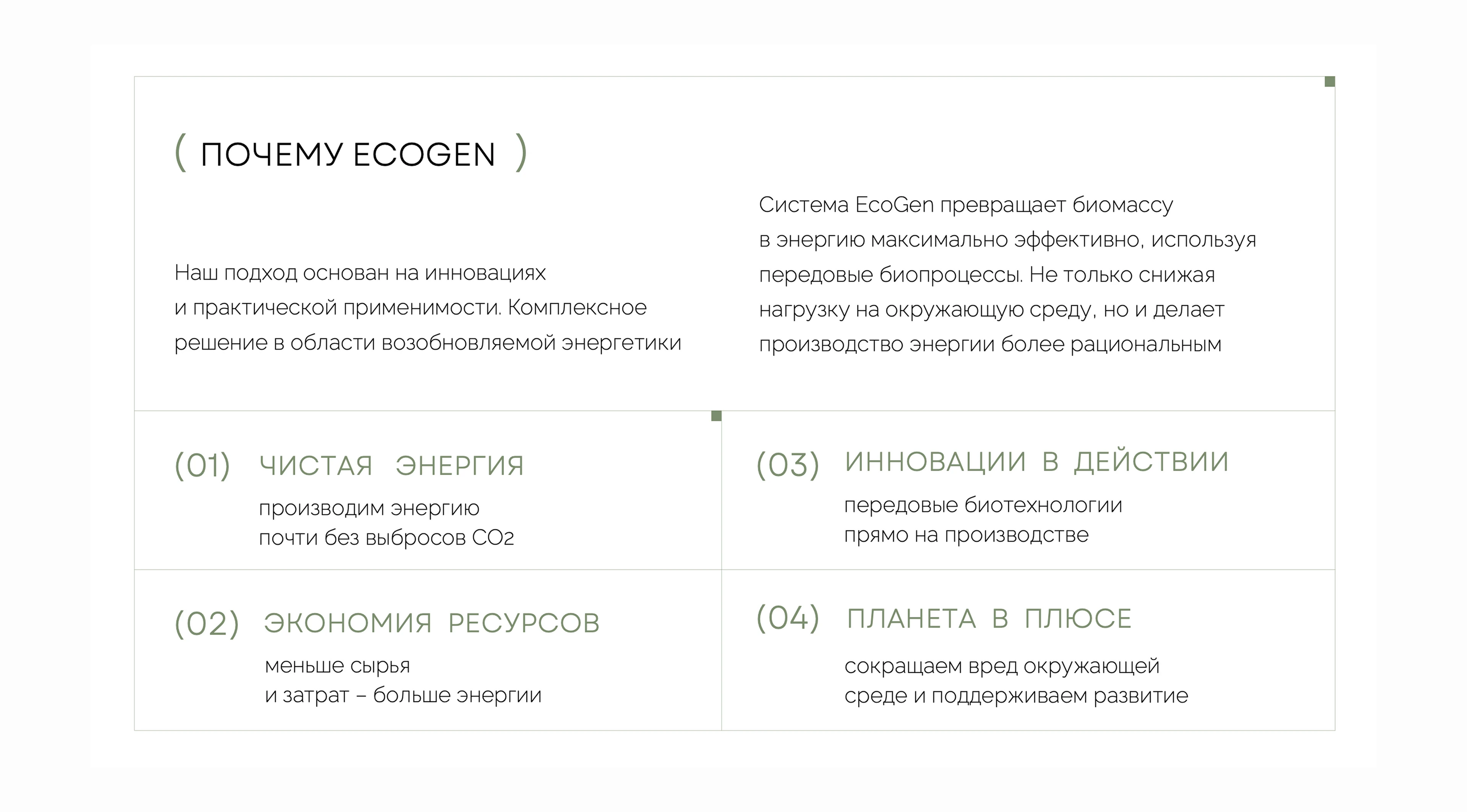
Task: Click the closing green bracket after ECOGEN
Action: [520, 153]
